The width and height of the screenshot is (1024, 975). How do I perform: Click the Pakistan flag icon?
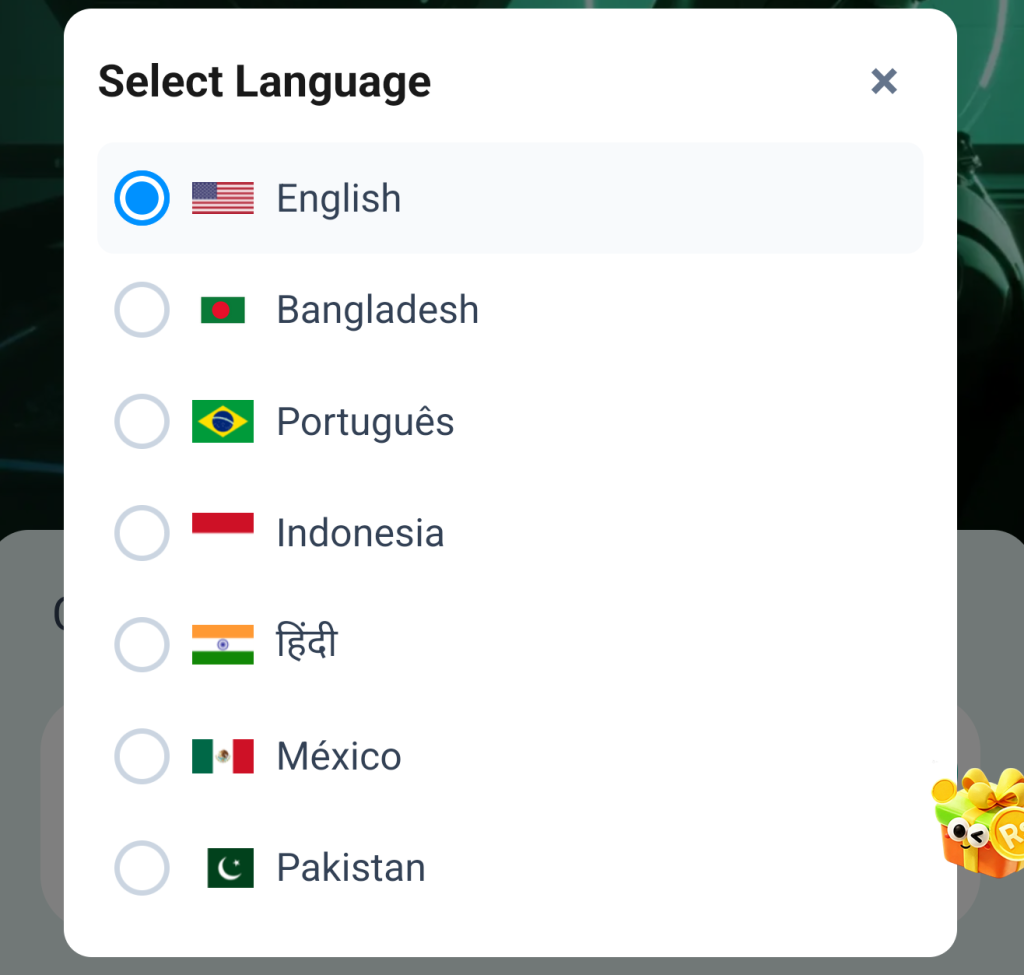click(230, 868)
